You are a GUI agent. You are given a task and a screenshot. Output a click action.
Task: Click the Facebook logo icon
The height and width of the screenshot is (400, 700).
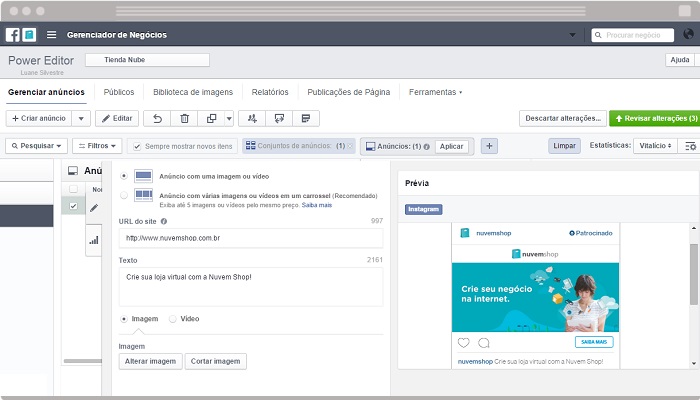12,34
